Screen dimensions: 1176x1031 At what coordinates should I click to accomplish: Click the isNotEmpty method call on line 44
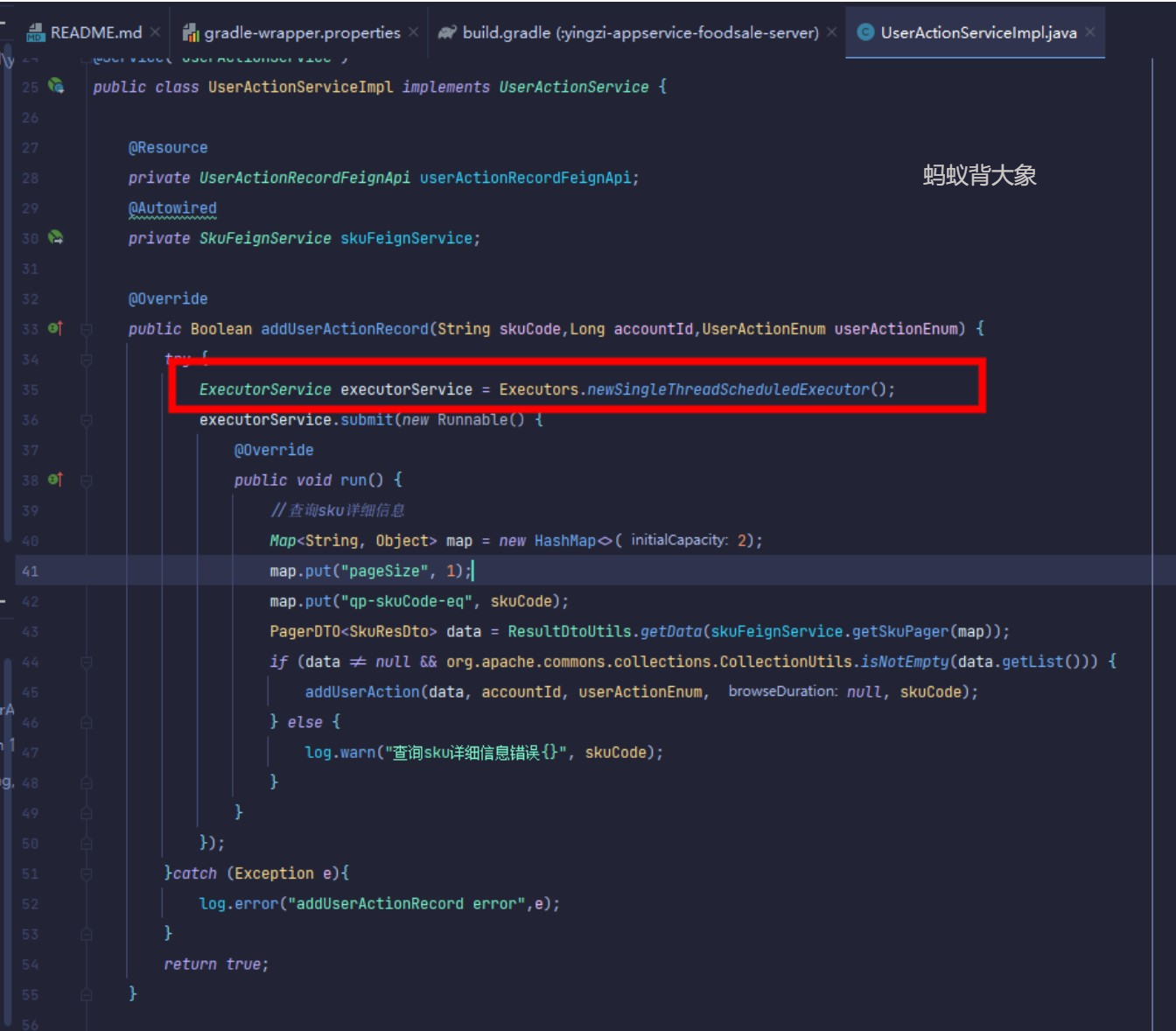coord(905,662)
